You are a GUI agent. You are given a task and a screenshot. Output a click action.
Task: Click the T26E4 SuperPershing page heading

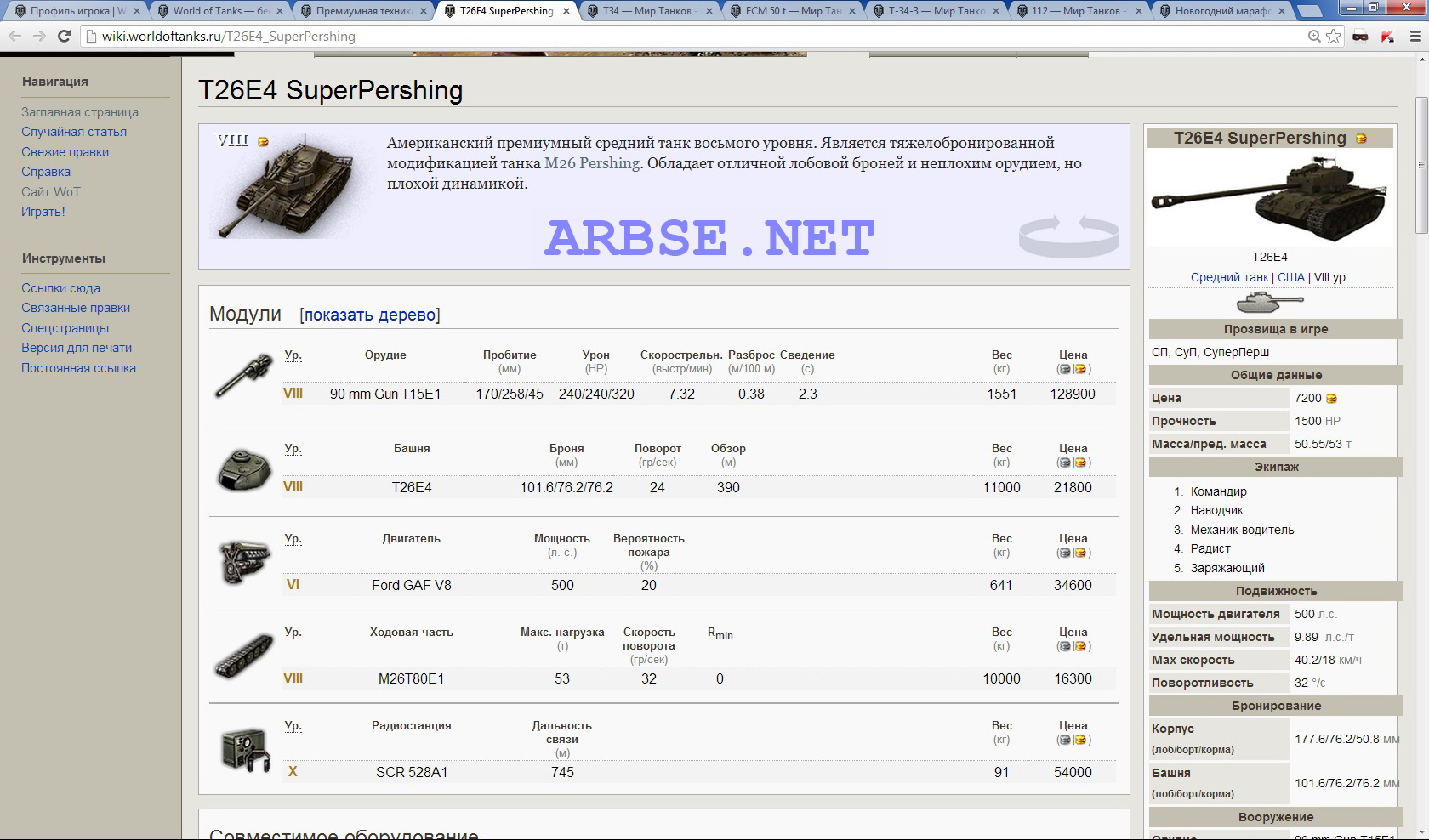tap(330, 90)
